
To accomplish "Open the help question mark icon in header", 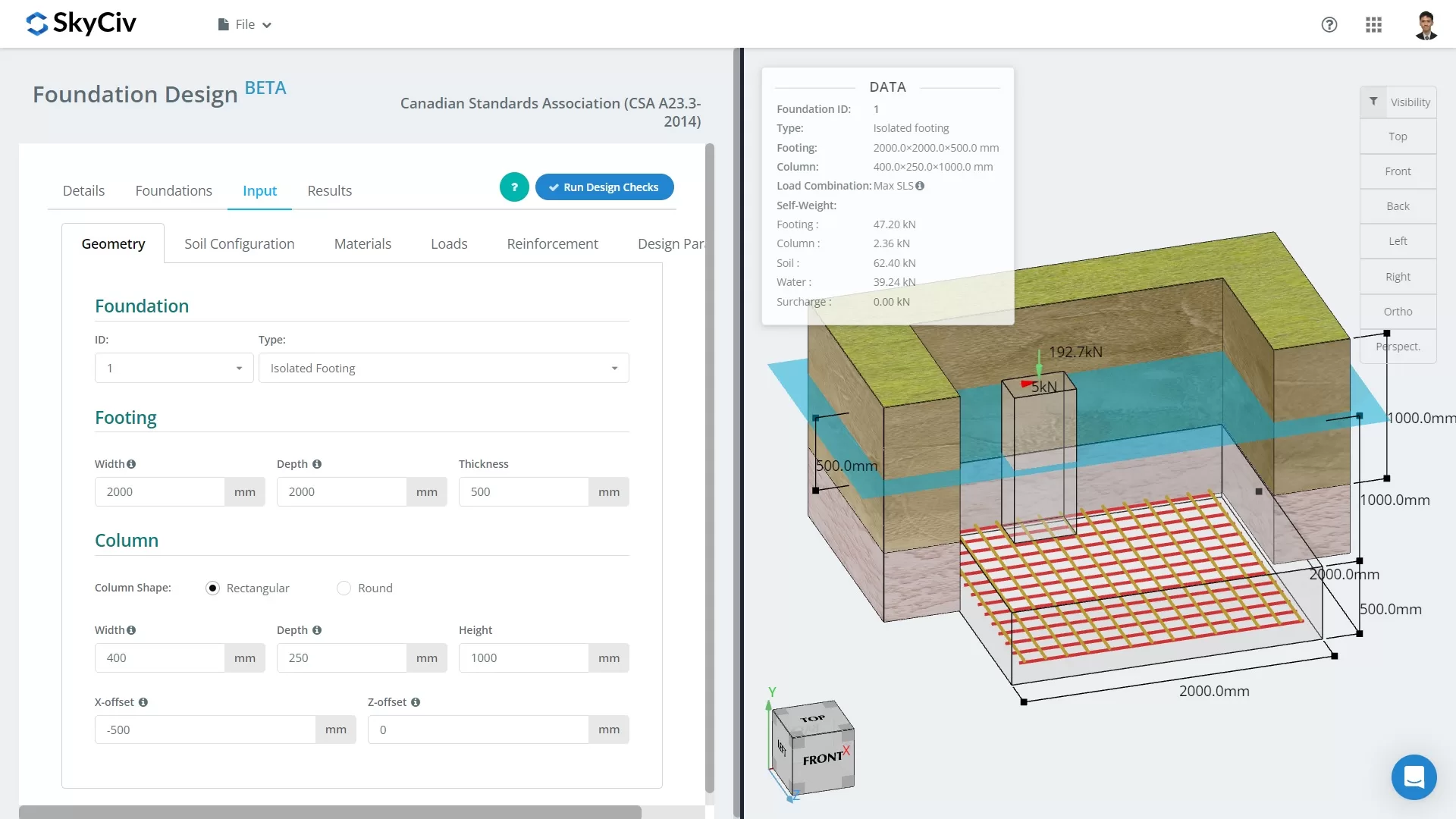I will (x=1329, y=24).
